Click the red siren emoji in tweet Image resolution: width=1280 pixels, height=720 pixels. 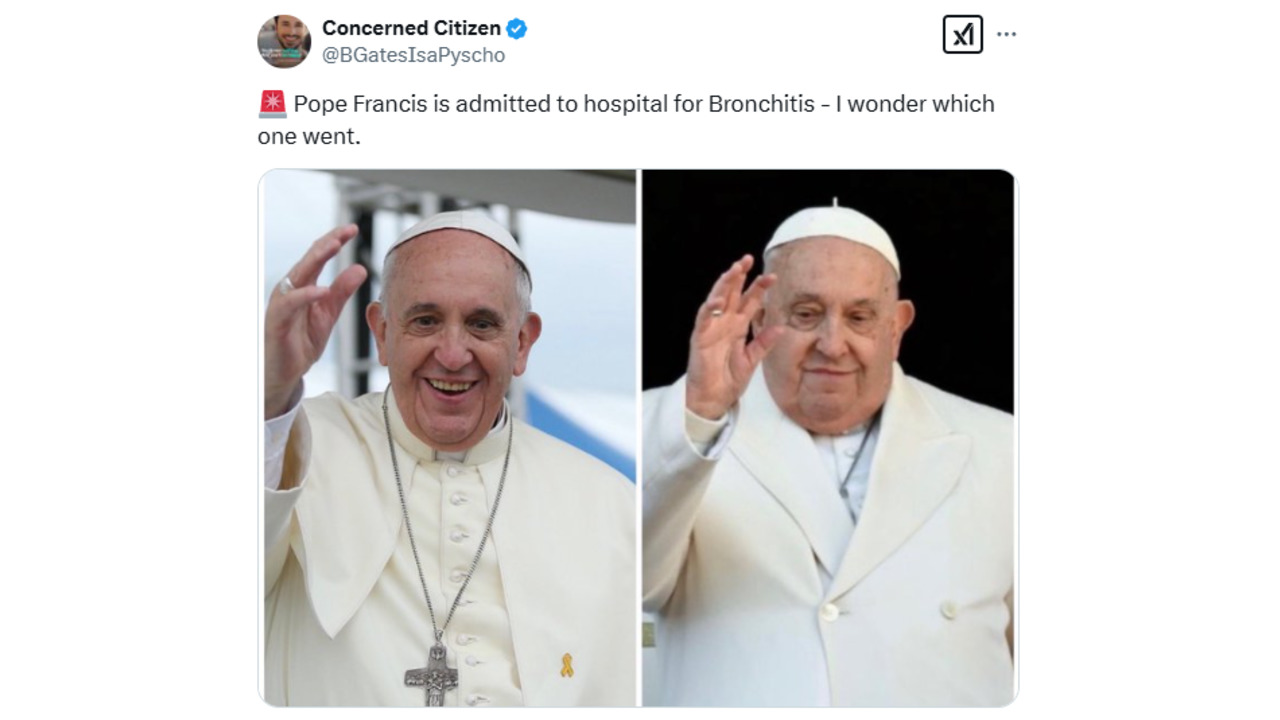272,104
